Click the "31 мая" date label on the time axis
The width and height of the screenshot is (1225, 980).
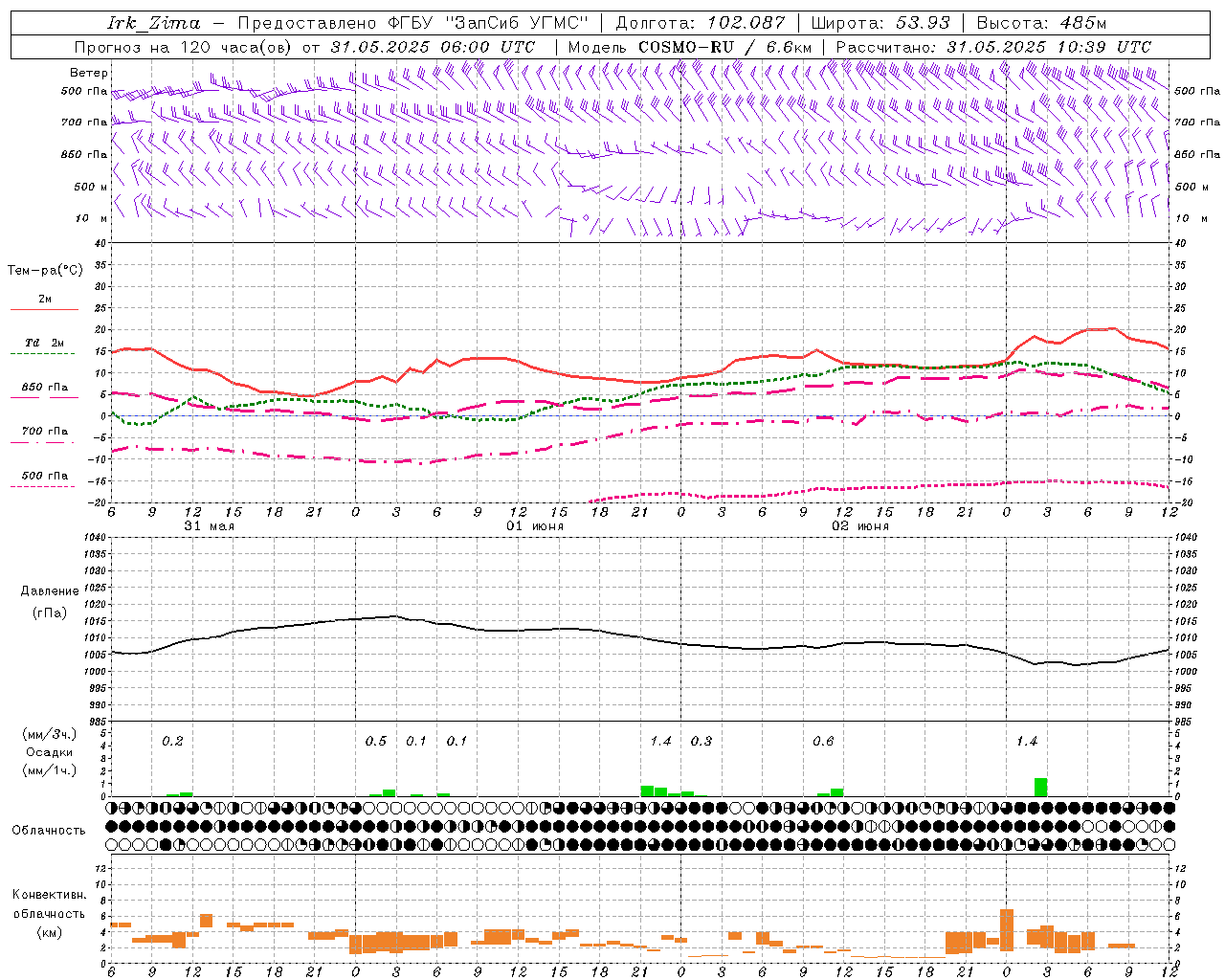[x=210, y=526]
